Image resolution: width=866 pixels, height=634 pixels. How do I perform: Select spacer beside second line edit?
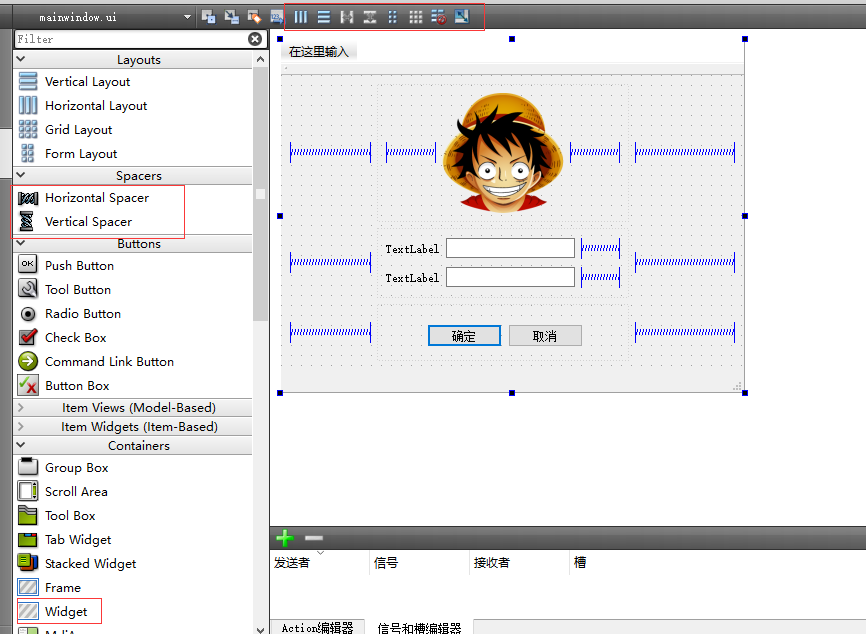click(600, 277)
